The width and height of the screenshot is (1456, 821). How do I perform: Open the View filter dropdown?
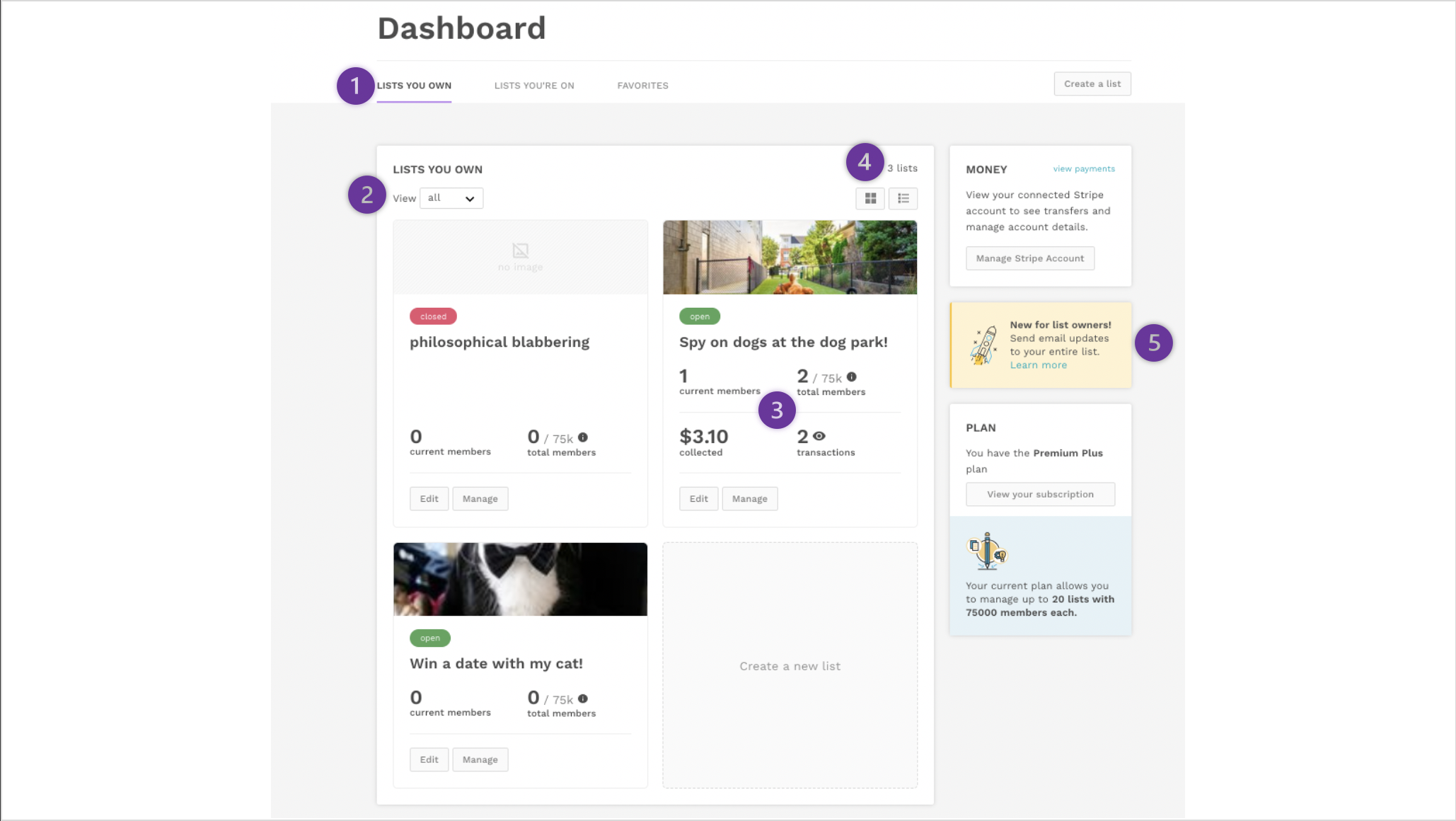click(x=451, y=198)
